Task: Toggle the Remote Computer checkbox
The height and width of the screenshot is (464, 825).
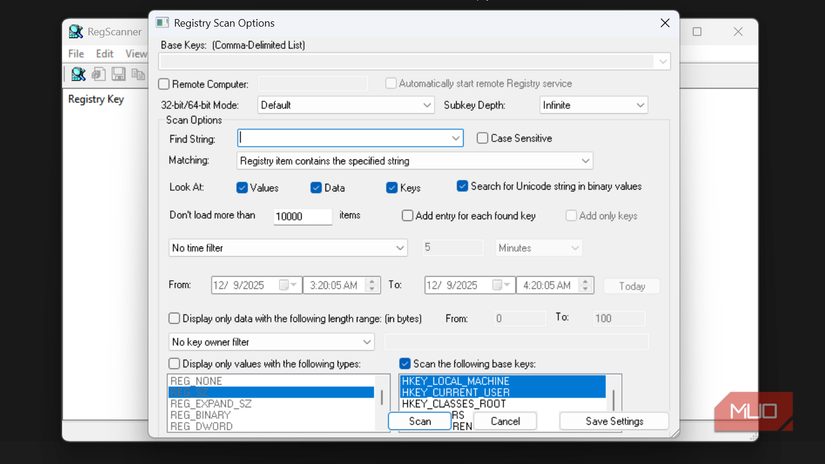Action: tap(164, 84)
